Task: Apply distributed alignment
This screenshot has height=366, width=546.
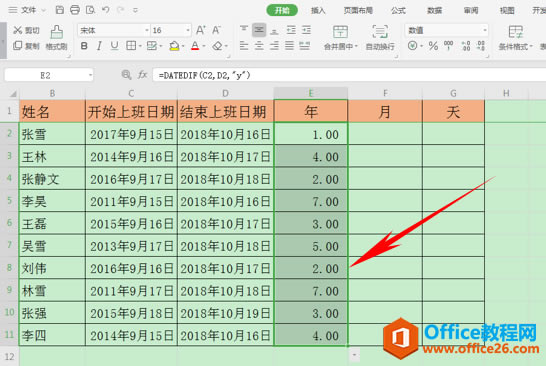Action: [x=304, y=46]
